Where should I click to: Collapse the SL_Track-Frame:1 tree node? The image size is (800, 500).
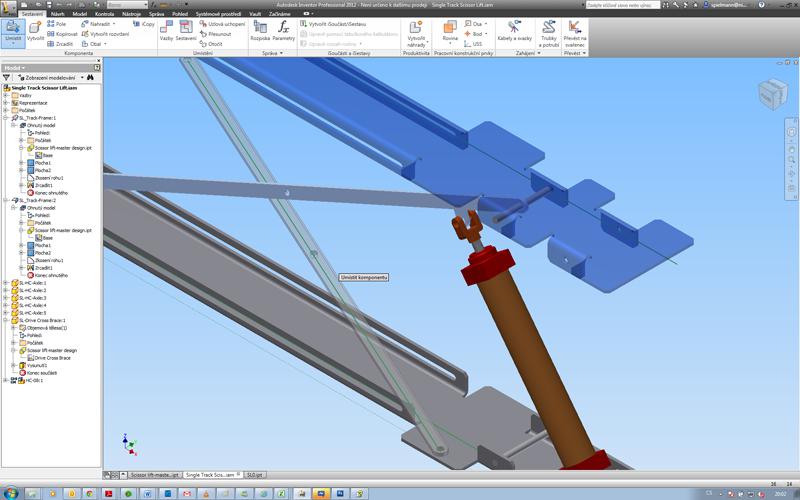6,117
